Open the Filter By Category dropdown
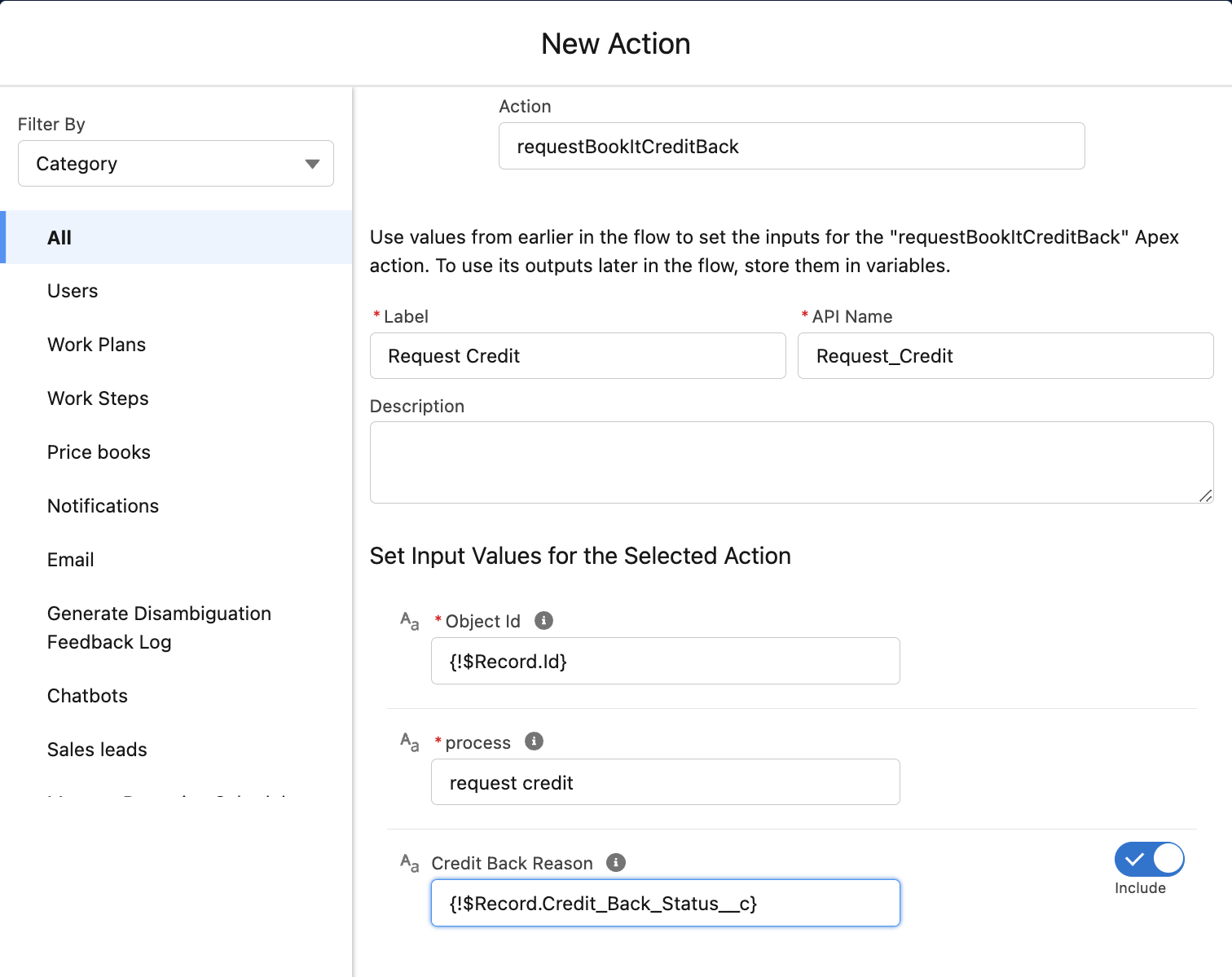The height and width of the screenshot is (977, 1232). [176, 164]
